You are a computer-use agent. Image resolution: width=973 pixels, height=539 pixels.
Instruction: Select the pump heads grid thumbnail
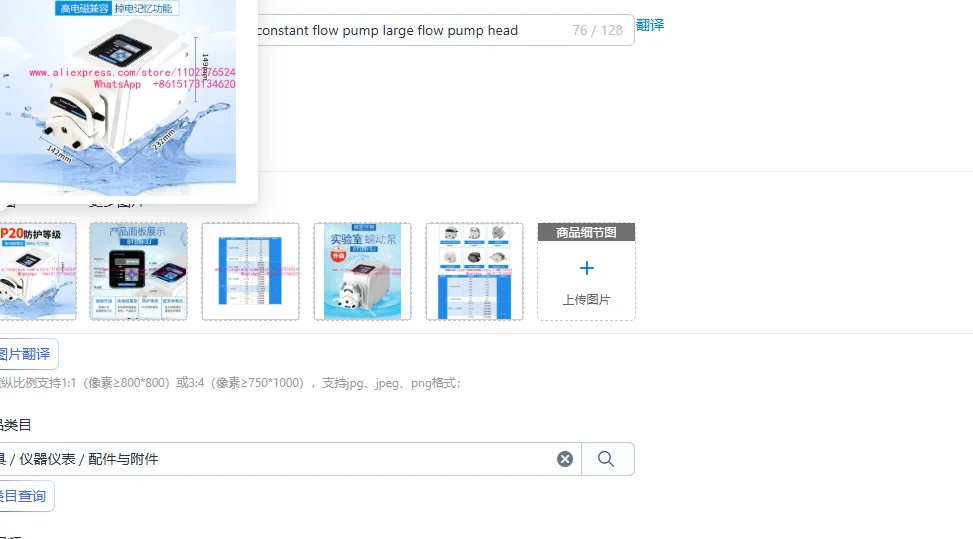click(x=474, y=272)
